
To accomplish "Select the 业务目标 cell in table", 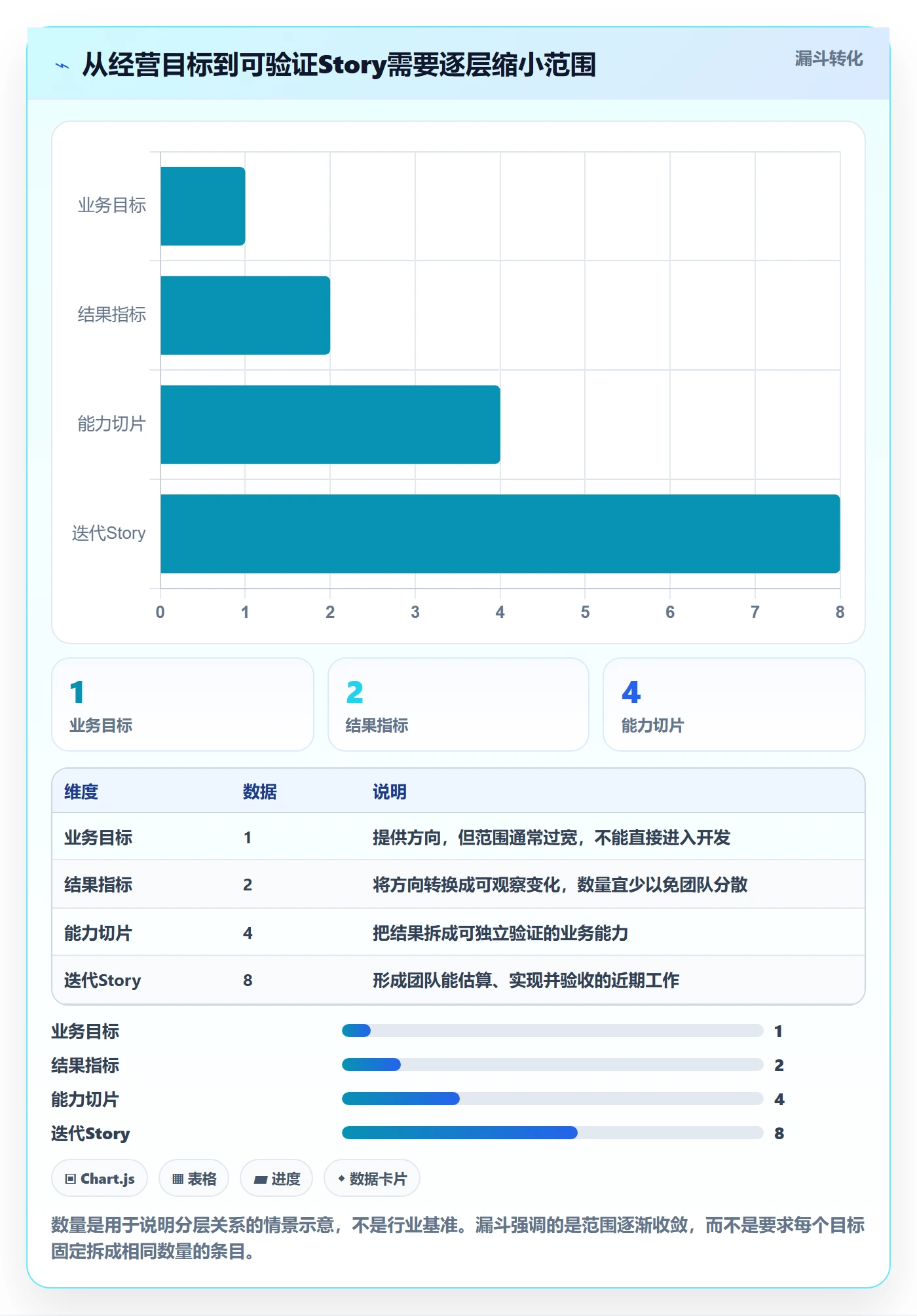I will click(x=98, y=837).
